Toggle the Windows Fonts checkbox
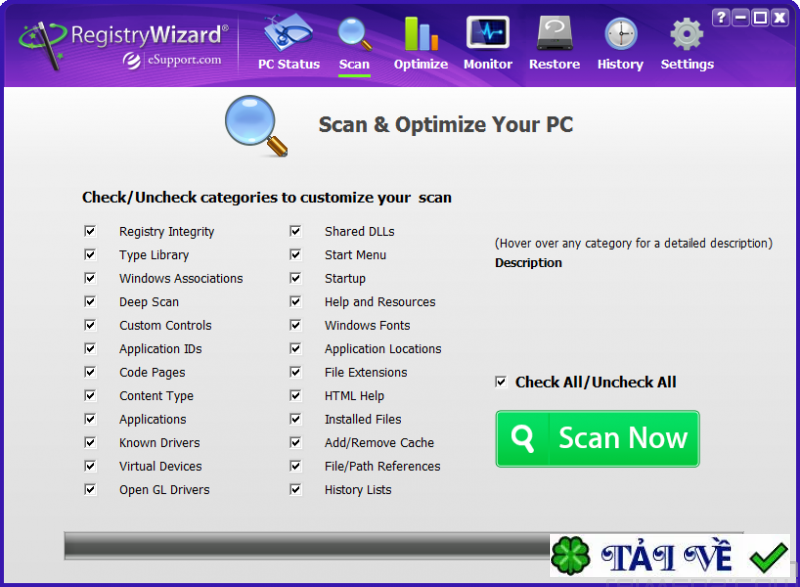The width and height of the screenshot is (800, 587). pos(295,325)
